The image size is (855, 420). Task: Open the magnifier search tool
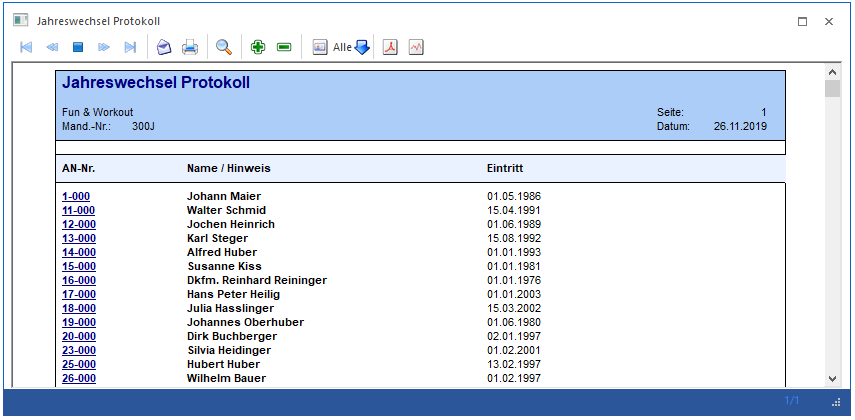point(224,47)
